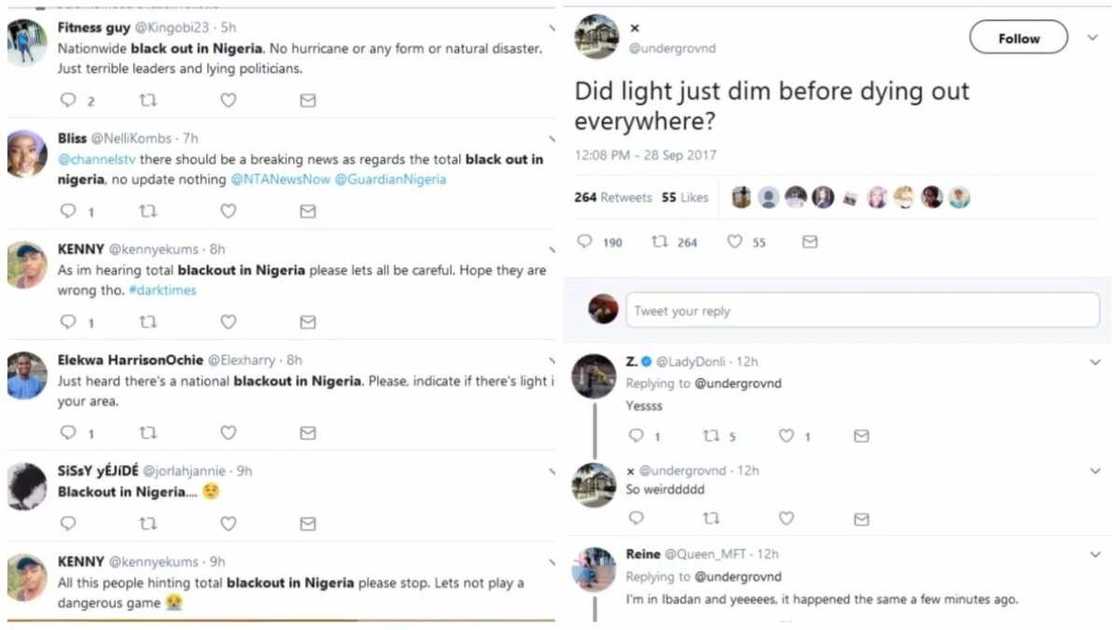The image size is (1120, 630).
Task: Retweet the main tweet with 264 retweets
Action: 660,242
